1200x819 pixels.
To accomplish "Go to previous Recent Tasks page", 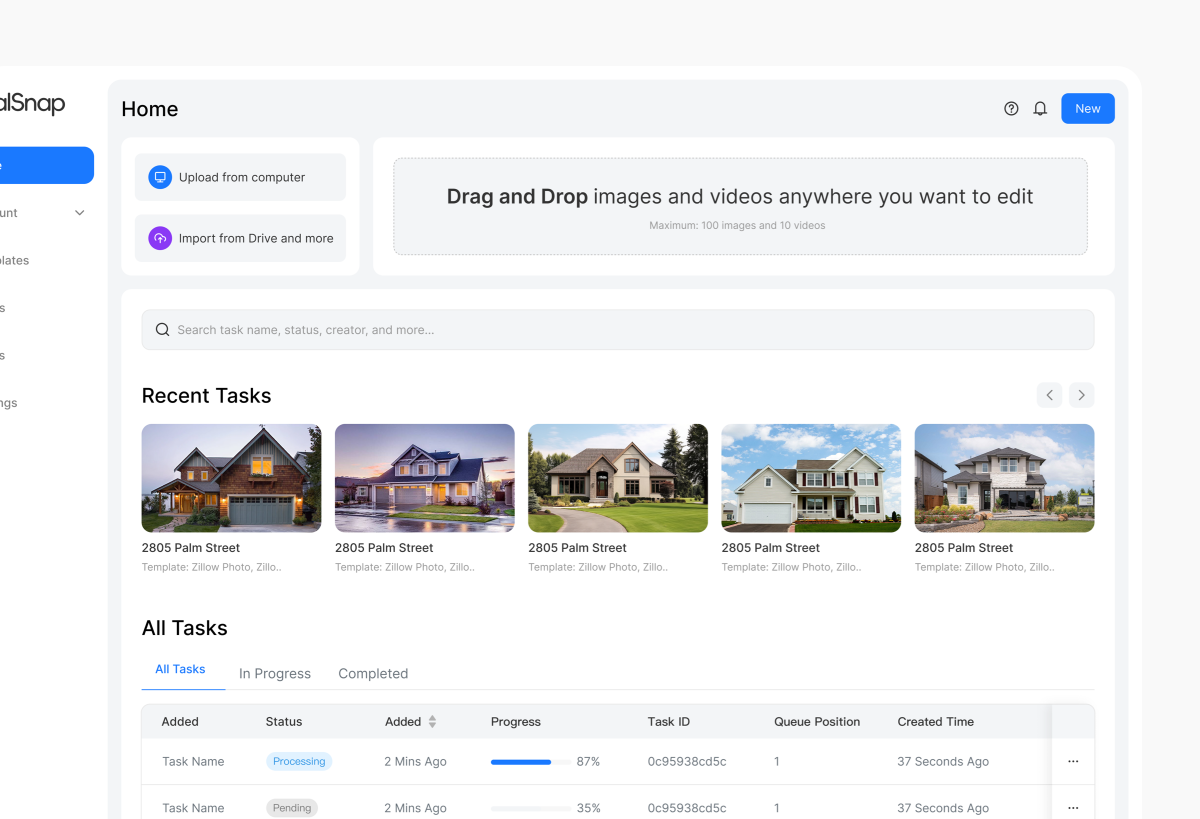I will (1049, 395).
